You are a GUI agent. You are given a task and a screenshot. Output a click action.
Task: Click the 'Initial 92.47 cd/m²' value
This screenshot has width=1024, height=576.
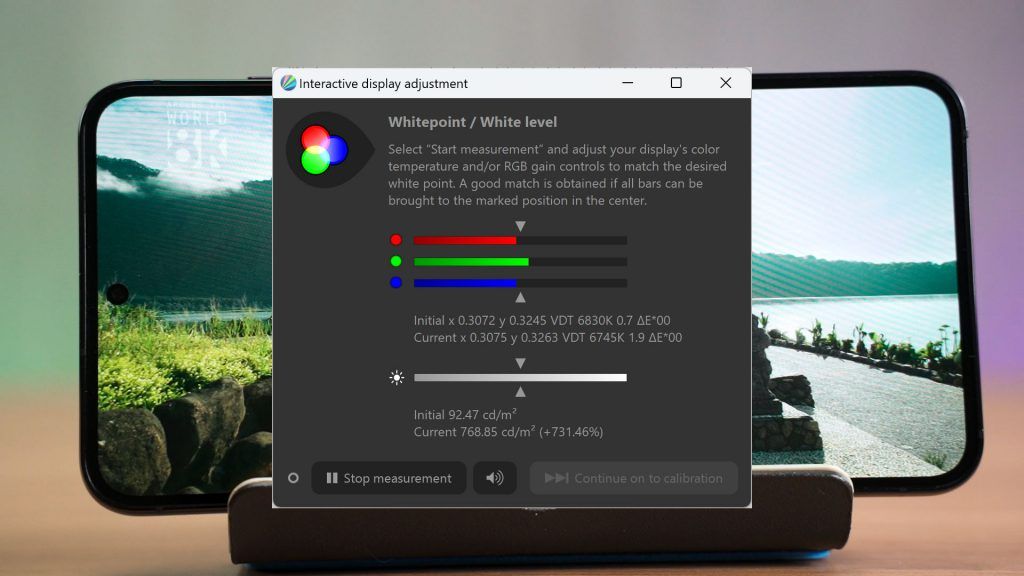click(x=465, y=415)
